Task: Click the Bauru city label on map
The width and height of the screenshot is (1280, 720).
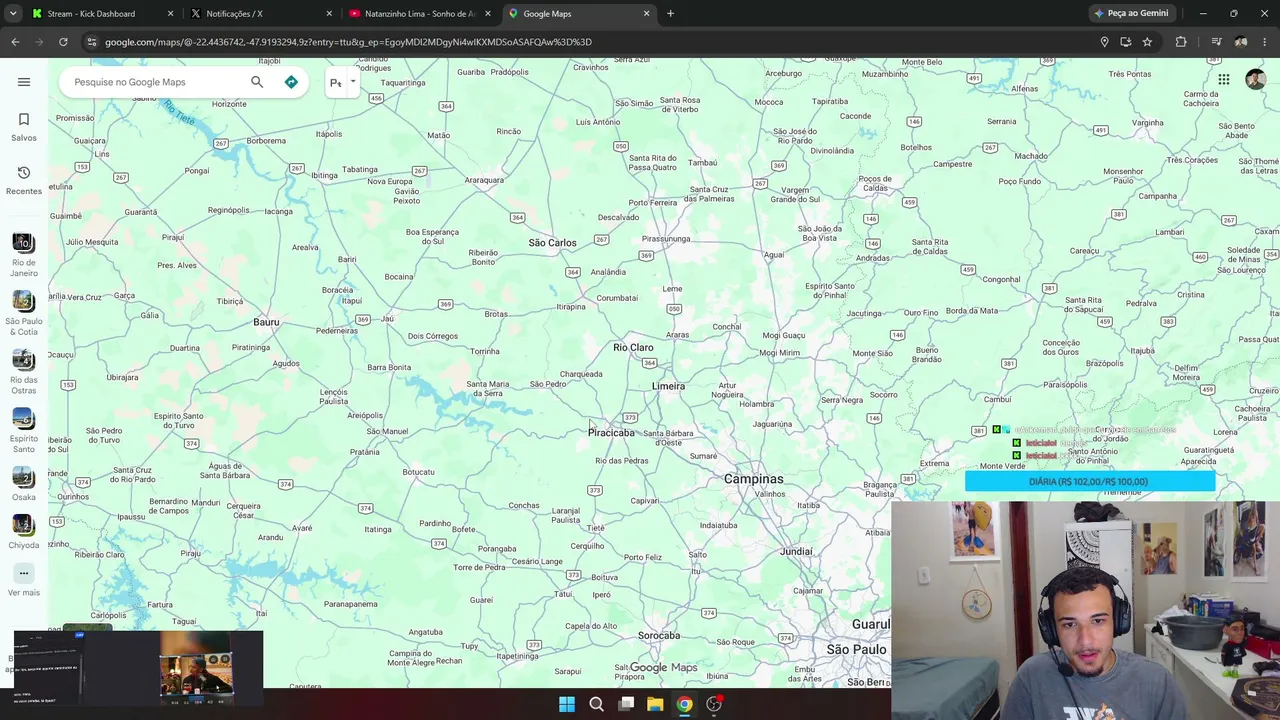Action: point(266,322)
